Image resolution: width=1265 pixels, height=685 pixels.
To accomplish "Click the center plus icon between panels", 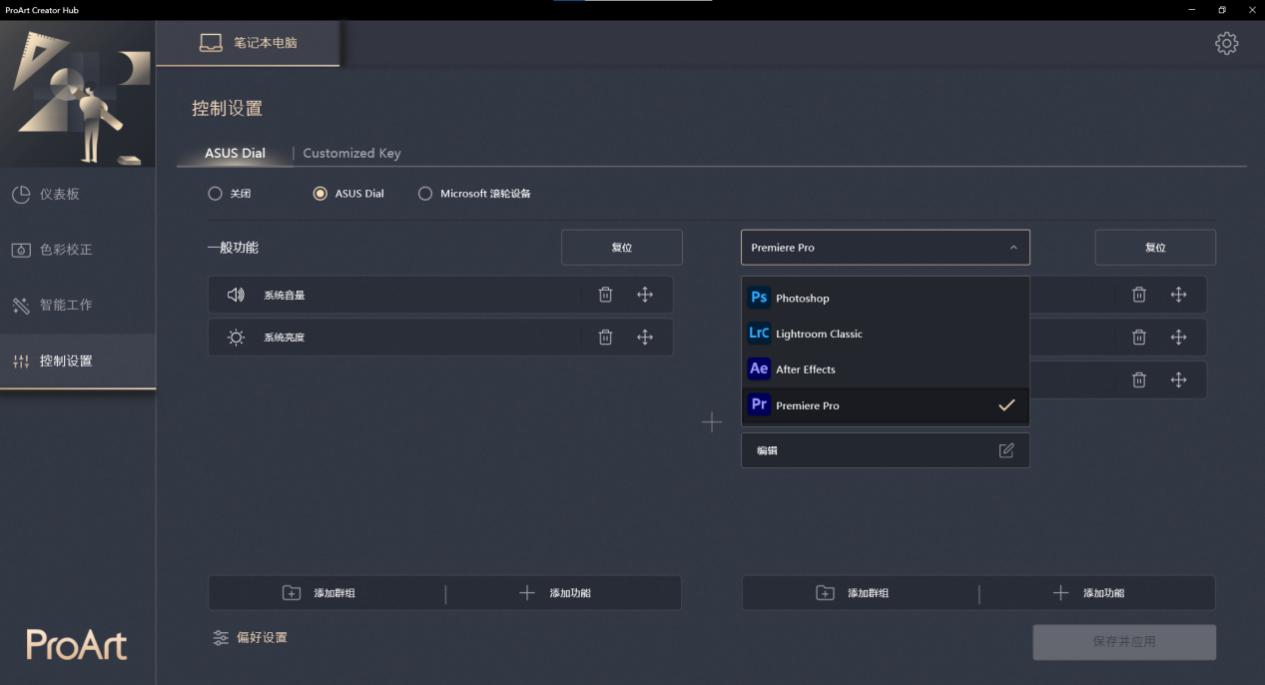I will pos(711,422).
